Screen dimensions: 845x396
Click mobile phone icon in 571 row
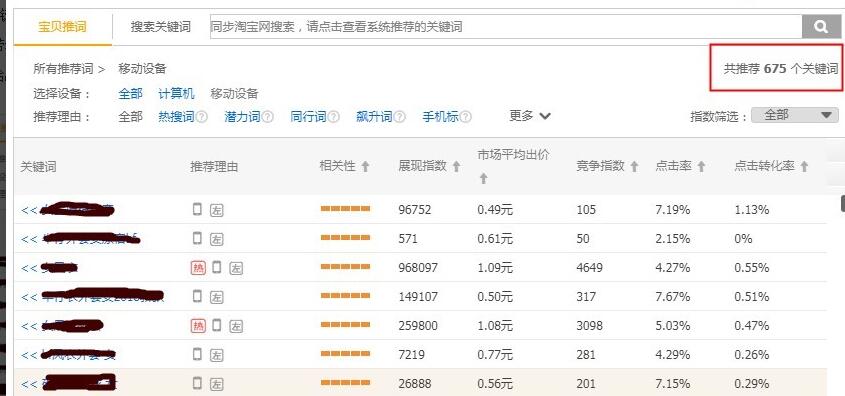[197, 238]
